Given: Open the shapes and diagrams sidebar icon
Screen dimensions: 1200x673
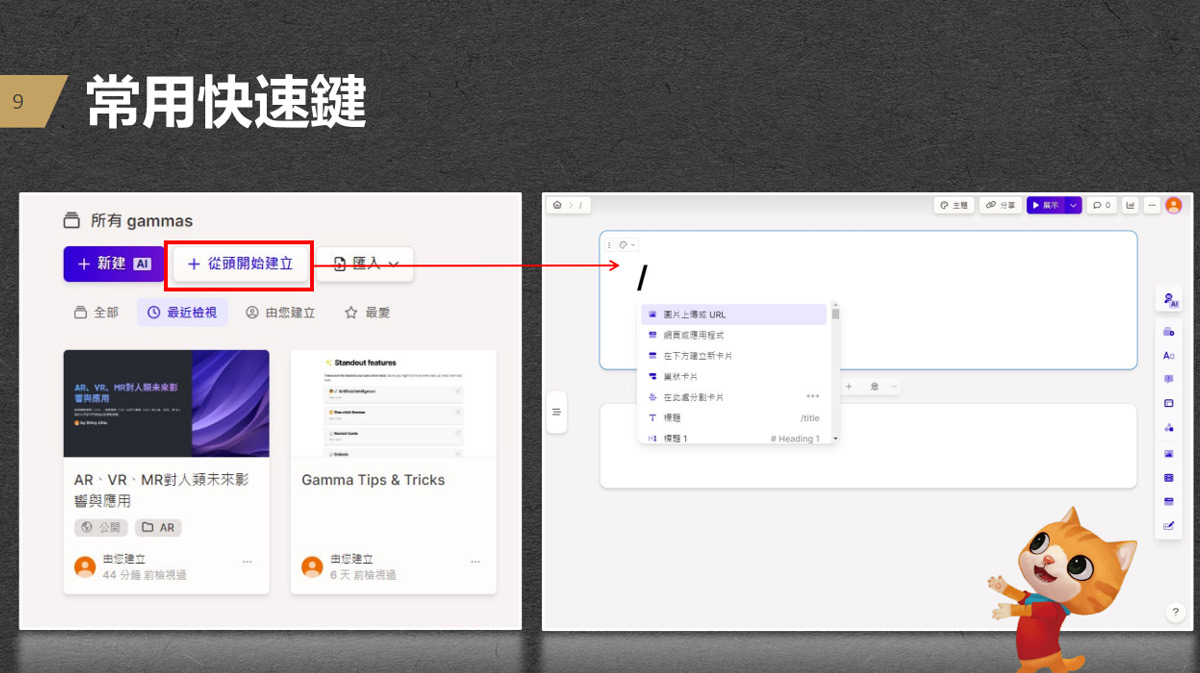Looking at the screenshot, I should click(x=1168, y=428).
